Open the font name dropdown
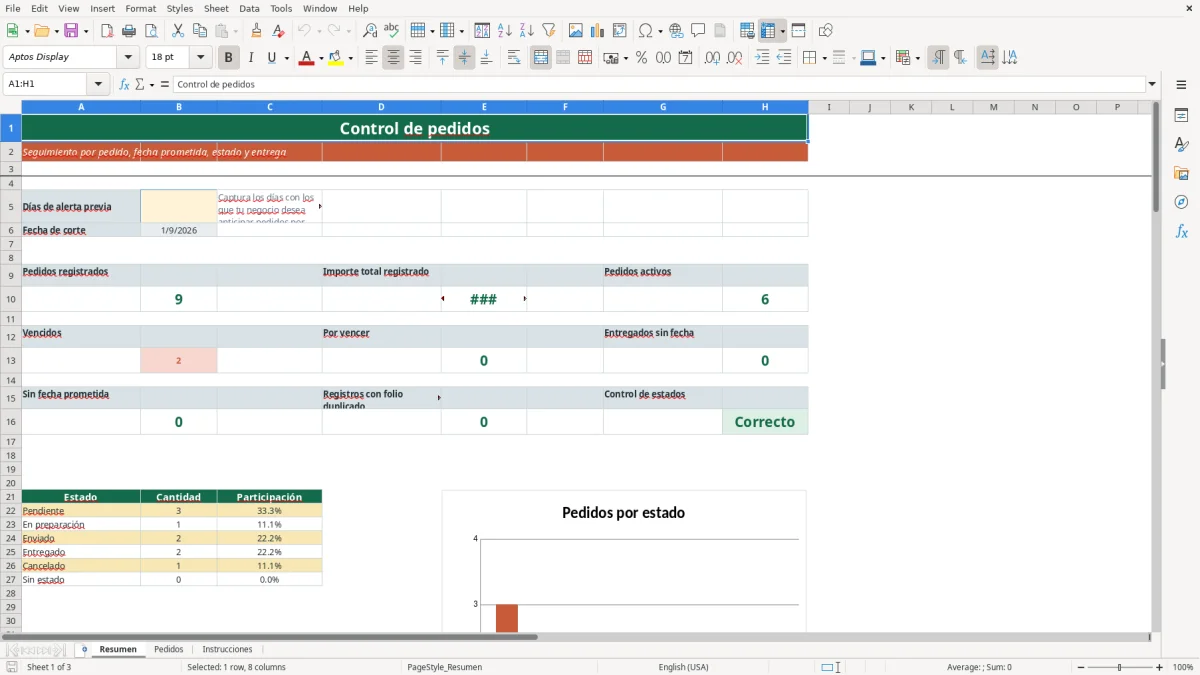Image resolution: width=1200 pixels, height=675 pixels. 128,58
